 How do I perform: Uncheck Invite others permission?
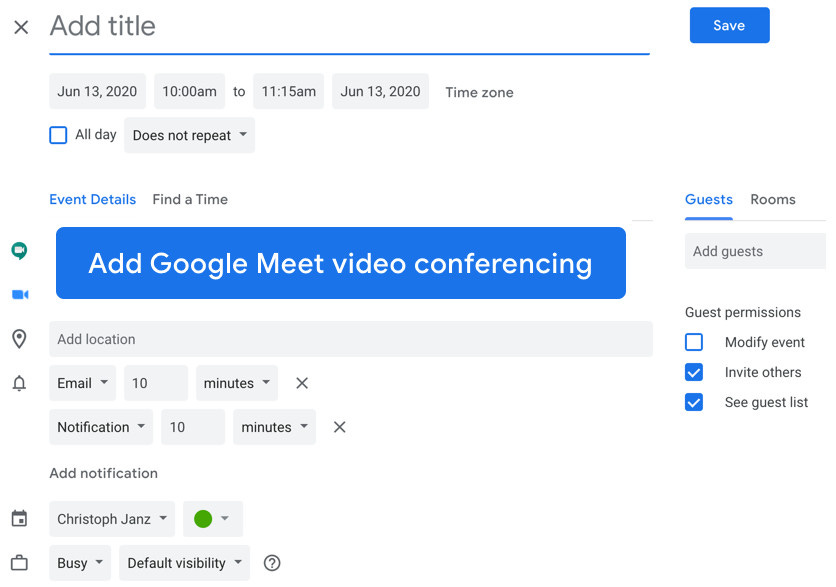(694, 372)
